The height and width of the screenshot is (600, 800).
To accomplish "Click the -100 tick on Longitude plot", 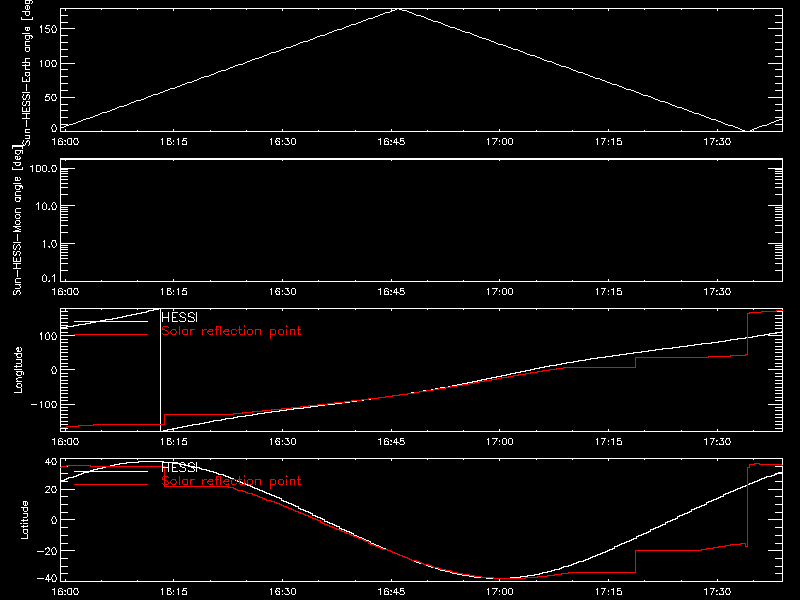I will (x=44, y=404).
